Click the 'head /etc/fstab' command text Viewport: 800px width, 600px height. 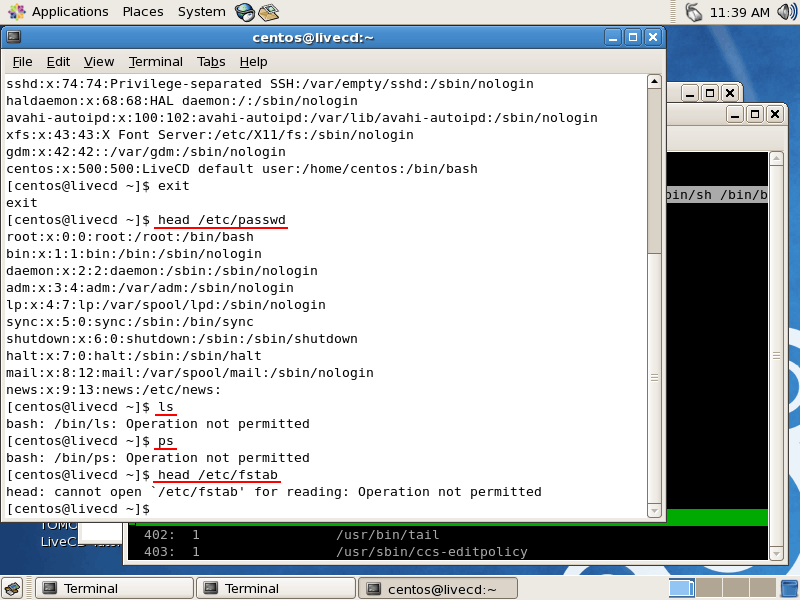[x=218, y=475]
